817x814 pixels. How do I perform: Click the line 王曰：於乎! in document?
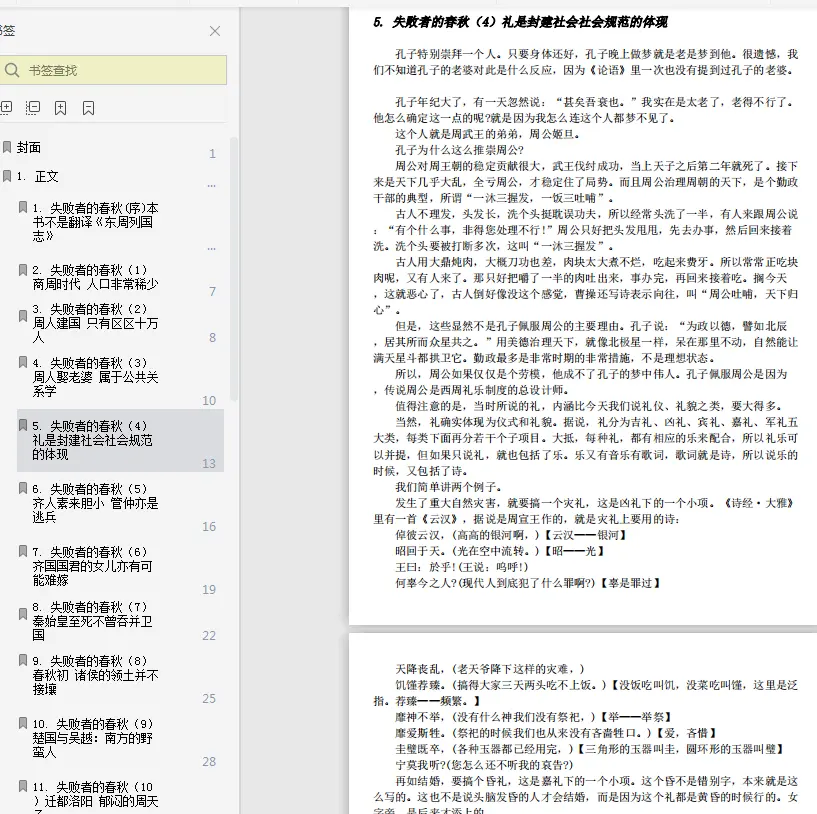462,568
